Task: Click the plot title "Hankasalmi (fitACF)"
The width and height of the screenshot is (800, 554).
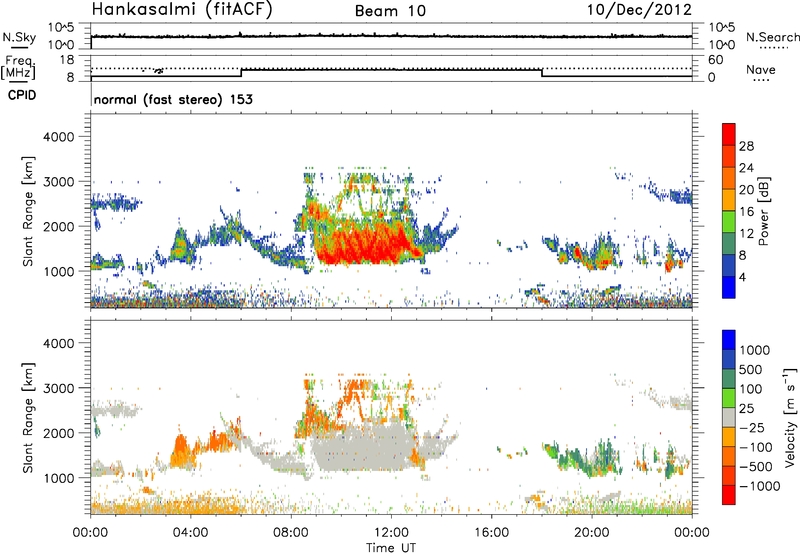Action: point(182,9)
